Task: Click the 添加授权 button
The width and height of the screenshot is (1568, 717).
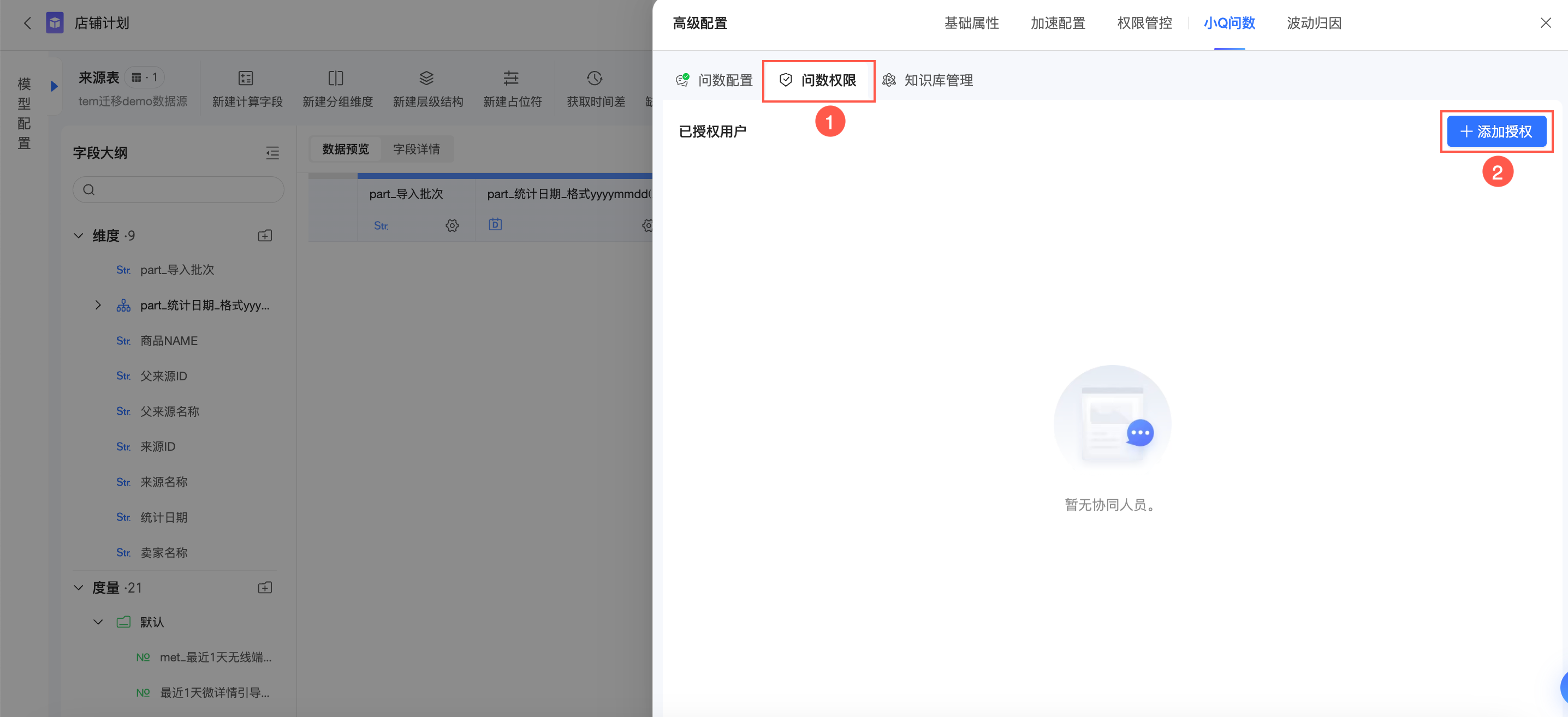Action: coord(1496,132)
